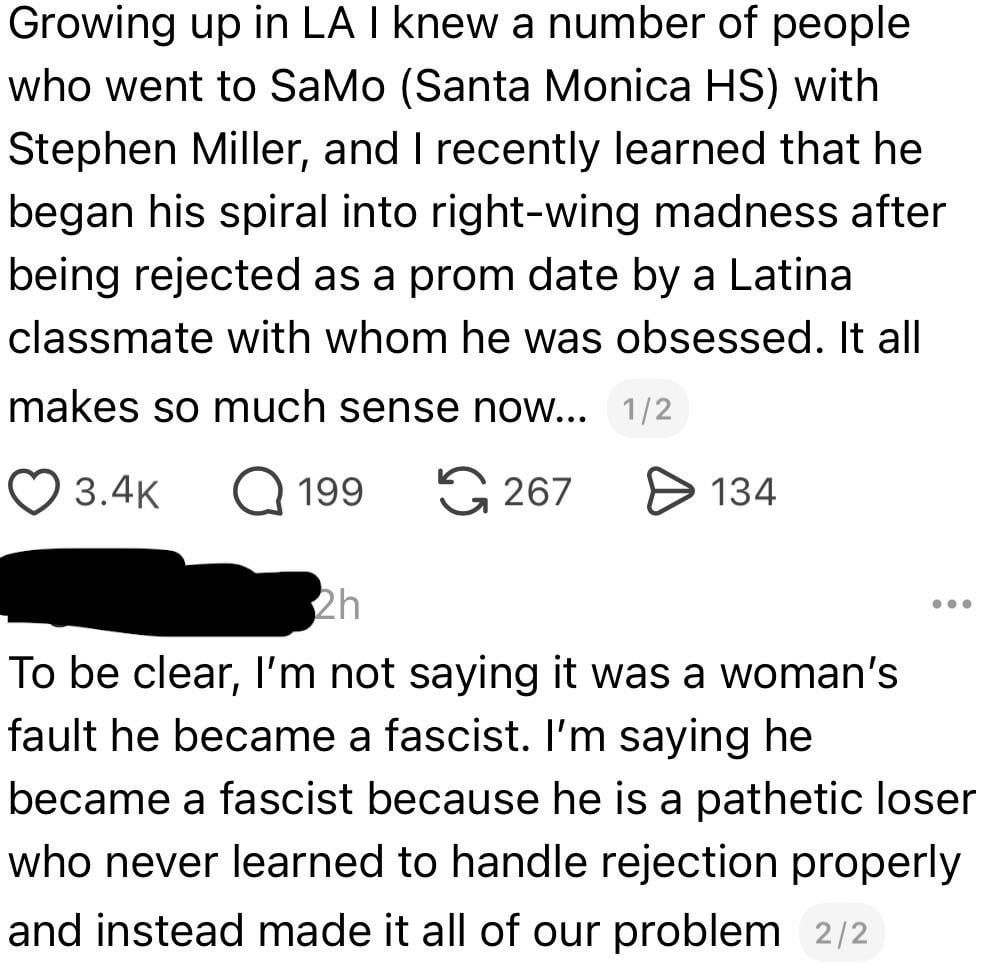Open the 1/2 thread indicator badge
Screen dimensions: 1005x965
(x=647, y=409)
